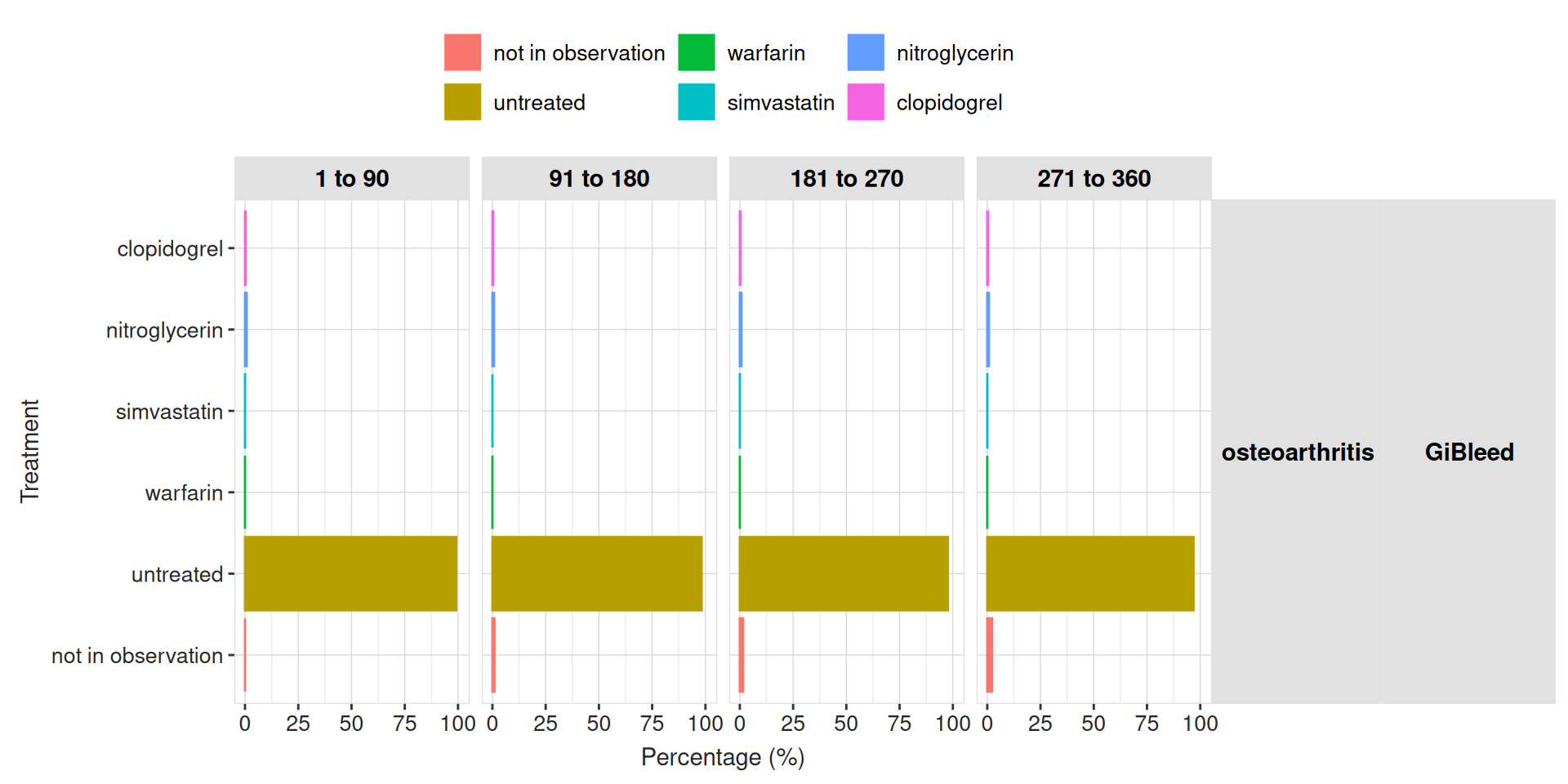Click the 'Percentage (%)' x-axis title
The image size is (1568, 784).
pyautogui.click(x=723, y=757)
